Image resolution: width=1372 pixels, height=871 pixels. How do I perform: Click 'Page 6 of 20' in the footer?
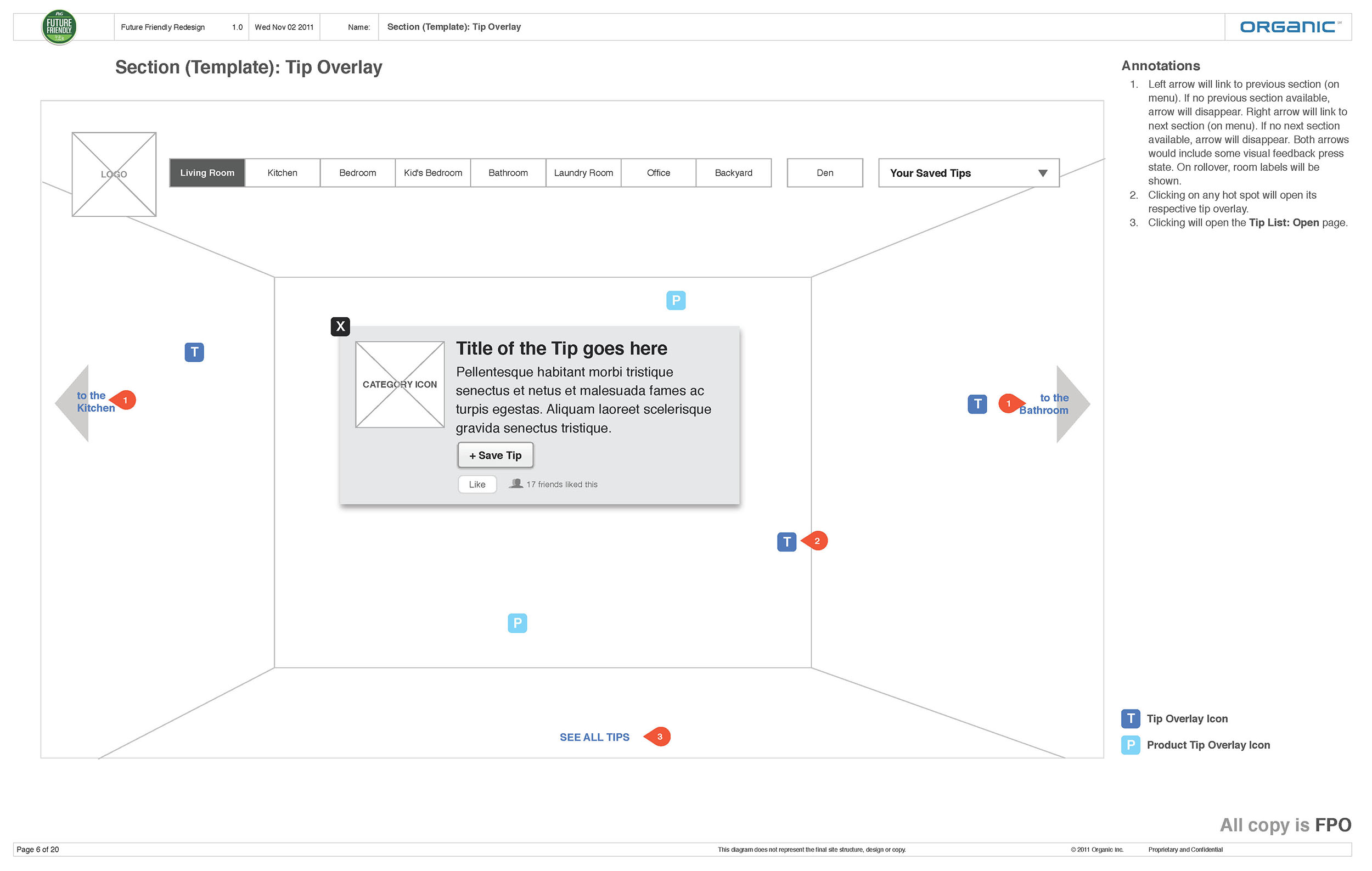(38, 850)
